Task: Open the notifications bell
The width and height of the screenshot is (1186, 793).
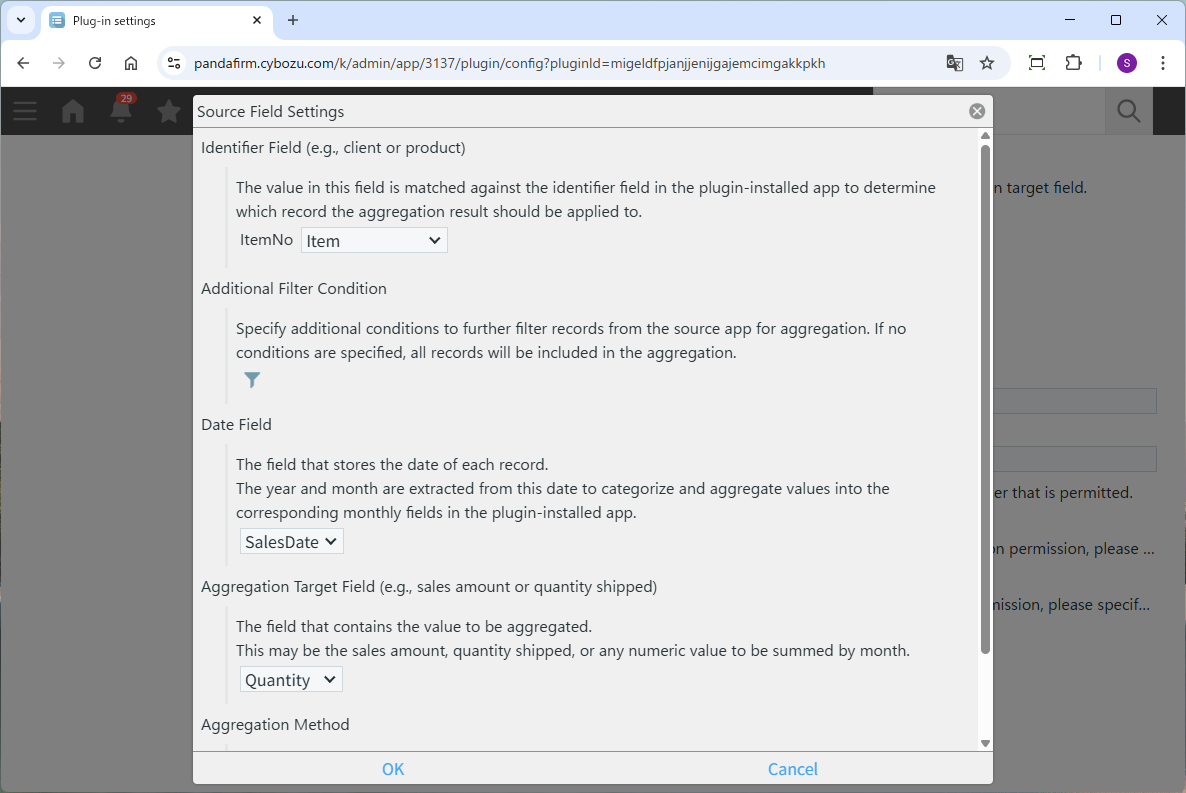Action: pyautogui.click(x=121, y=111)
